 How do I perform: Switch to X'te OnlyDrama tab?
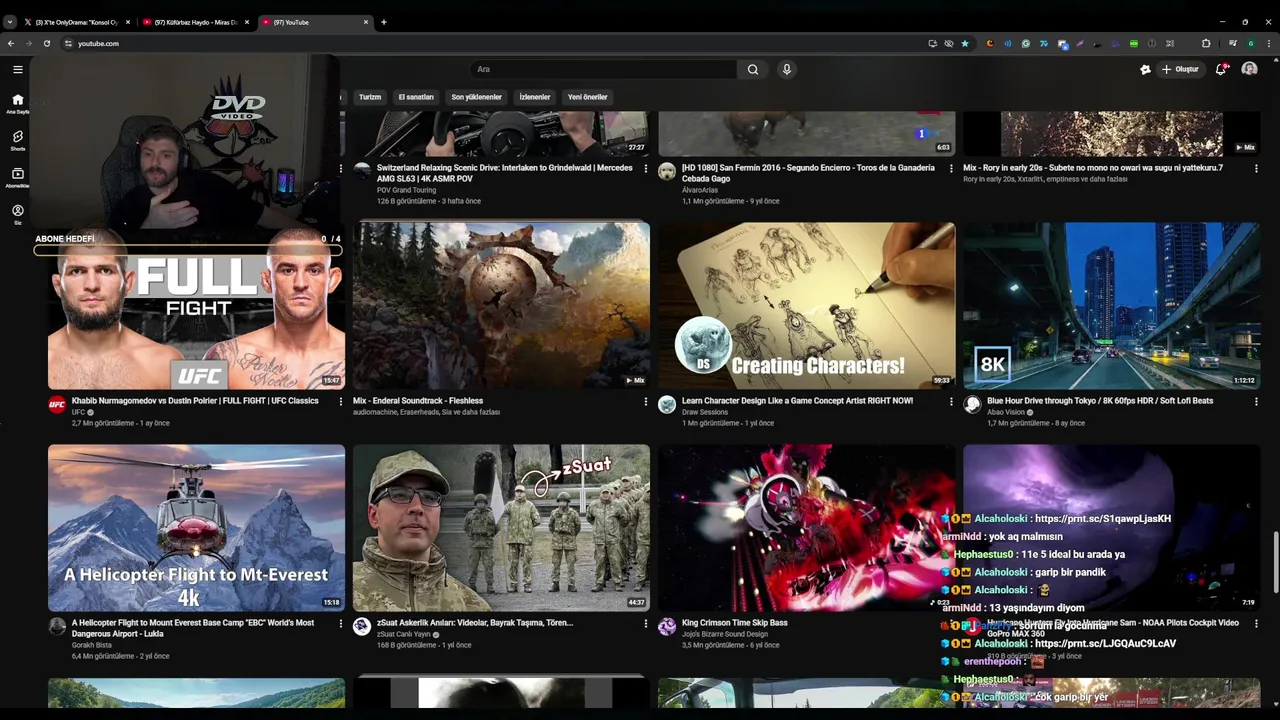pyautogui.click(x=76, y=22)
